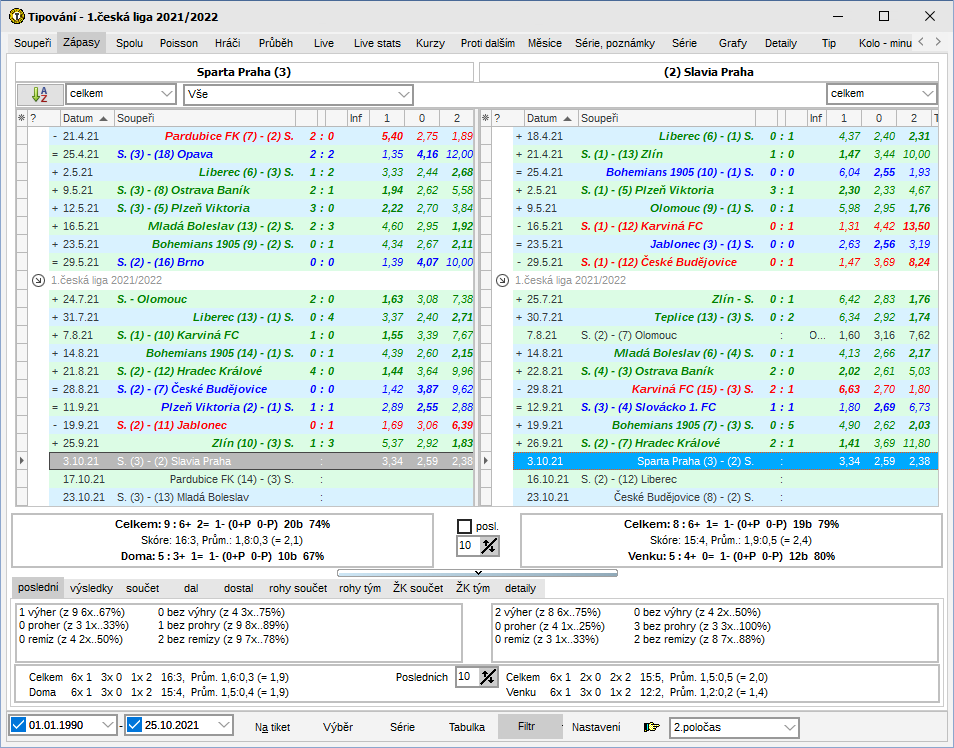Open the 01.01.1990 date picker dropdown
Image resolution: width=954 pixels, height=748 pixels.
(x=108, y=725)
